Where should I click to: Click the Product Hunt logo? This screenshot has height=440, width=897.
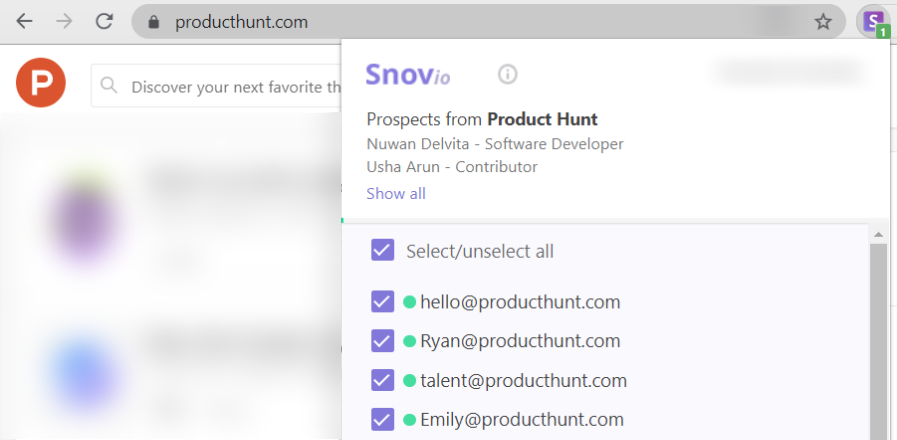tap(41, 82)
